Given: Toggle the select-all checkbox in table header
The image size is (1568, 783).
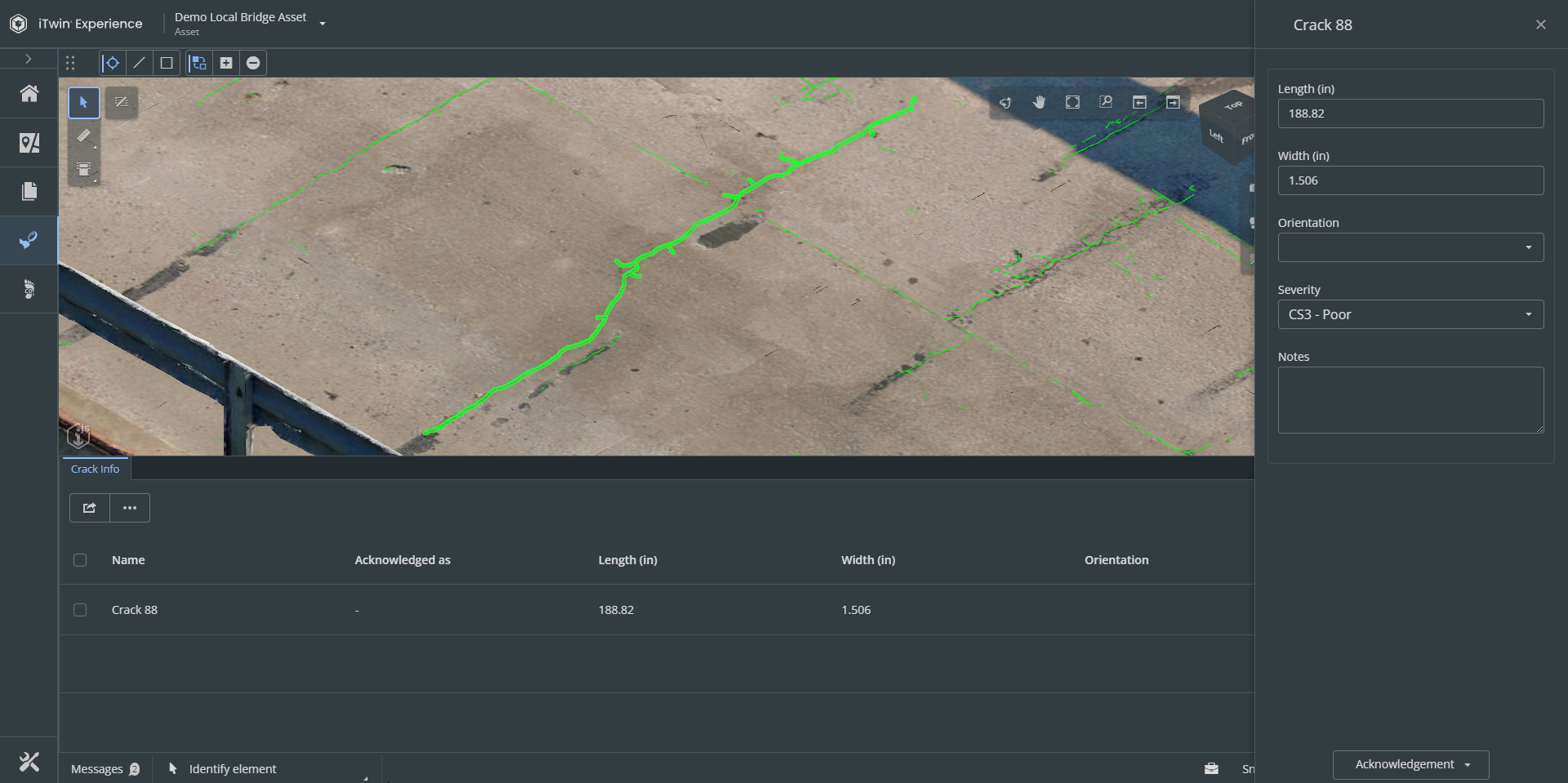Looking at the screenshot, I should pos(80,560).
